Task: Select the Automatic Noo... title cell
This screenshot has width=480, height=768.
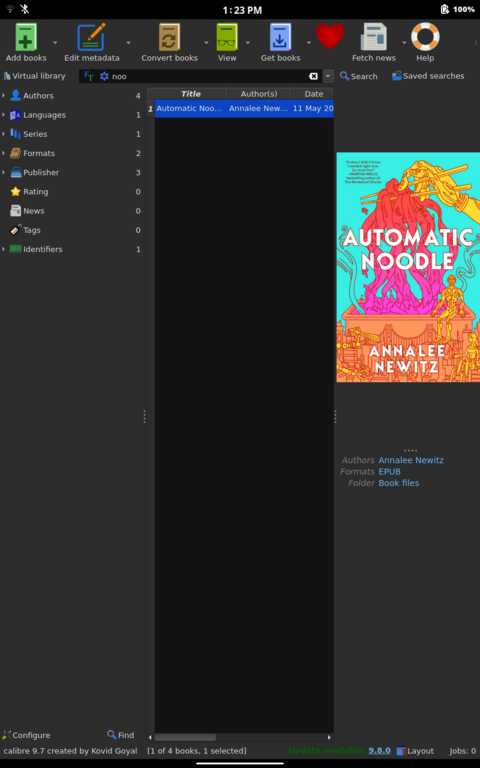Action: pos(191,108)
